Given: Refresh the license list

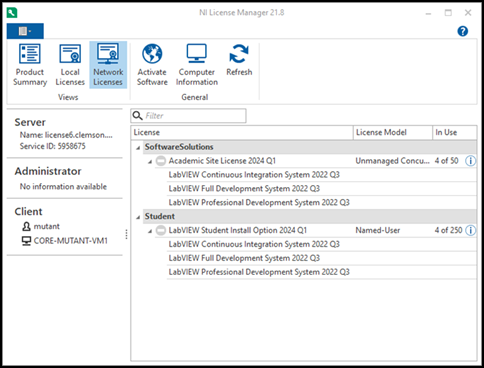Looking at the screenshot, I should (x=239, y=60).
